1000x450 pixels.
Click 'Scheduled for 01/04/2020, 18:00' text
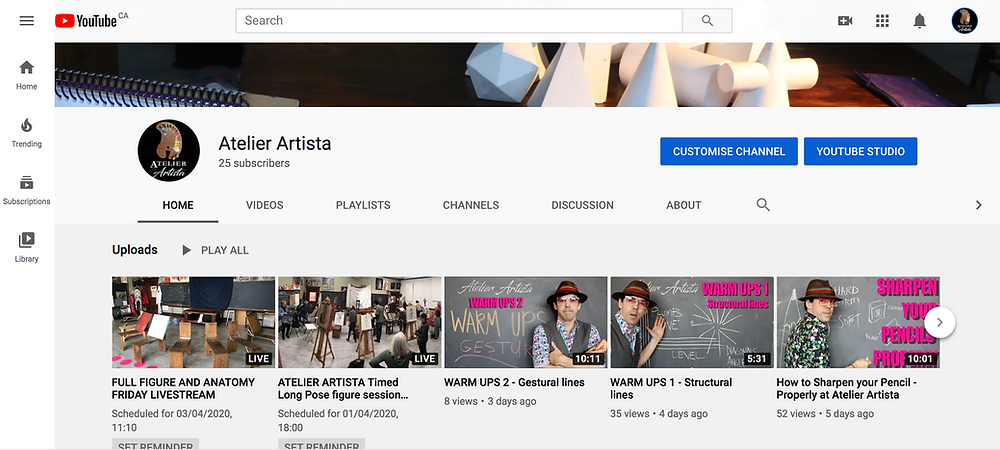[338, 421]
